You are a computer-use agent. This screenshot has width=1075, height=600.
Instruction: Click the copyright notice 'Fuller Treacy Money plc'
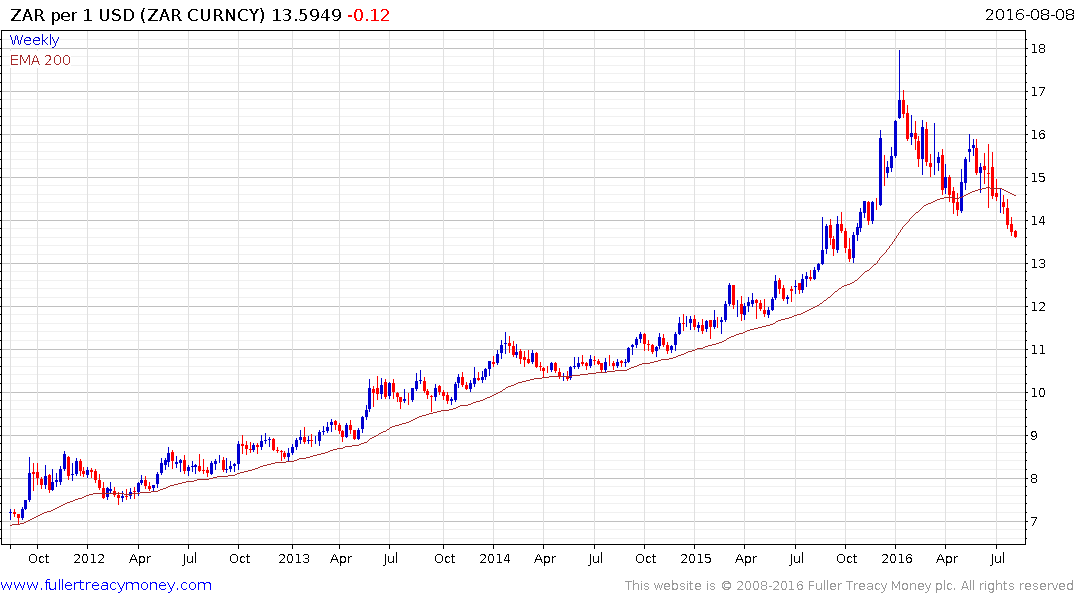click(882, 586)
